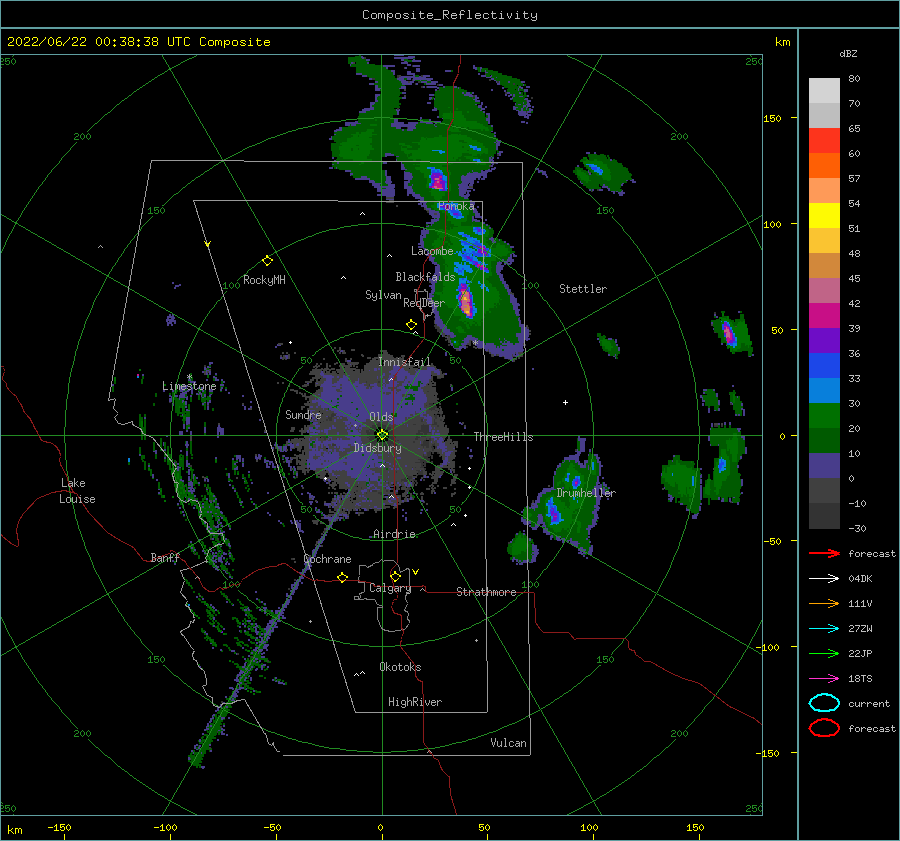Click the Stettler city label
The image size is (900, 841).
pos(583,289)
